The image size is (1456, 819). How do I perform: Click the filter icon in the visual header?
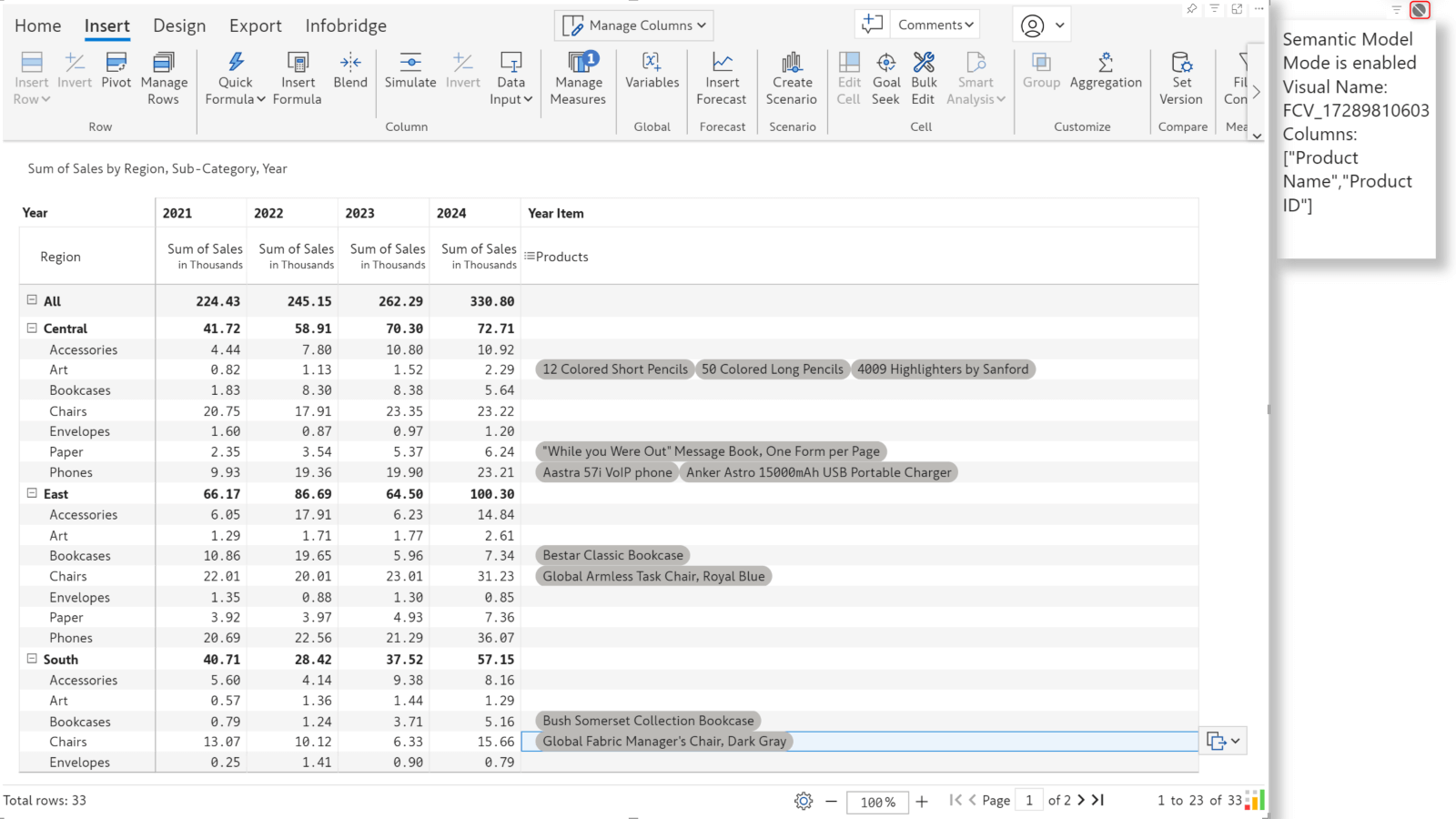[1214, 9]
